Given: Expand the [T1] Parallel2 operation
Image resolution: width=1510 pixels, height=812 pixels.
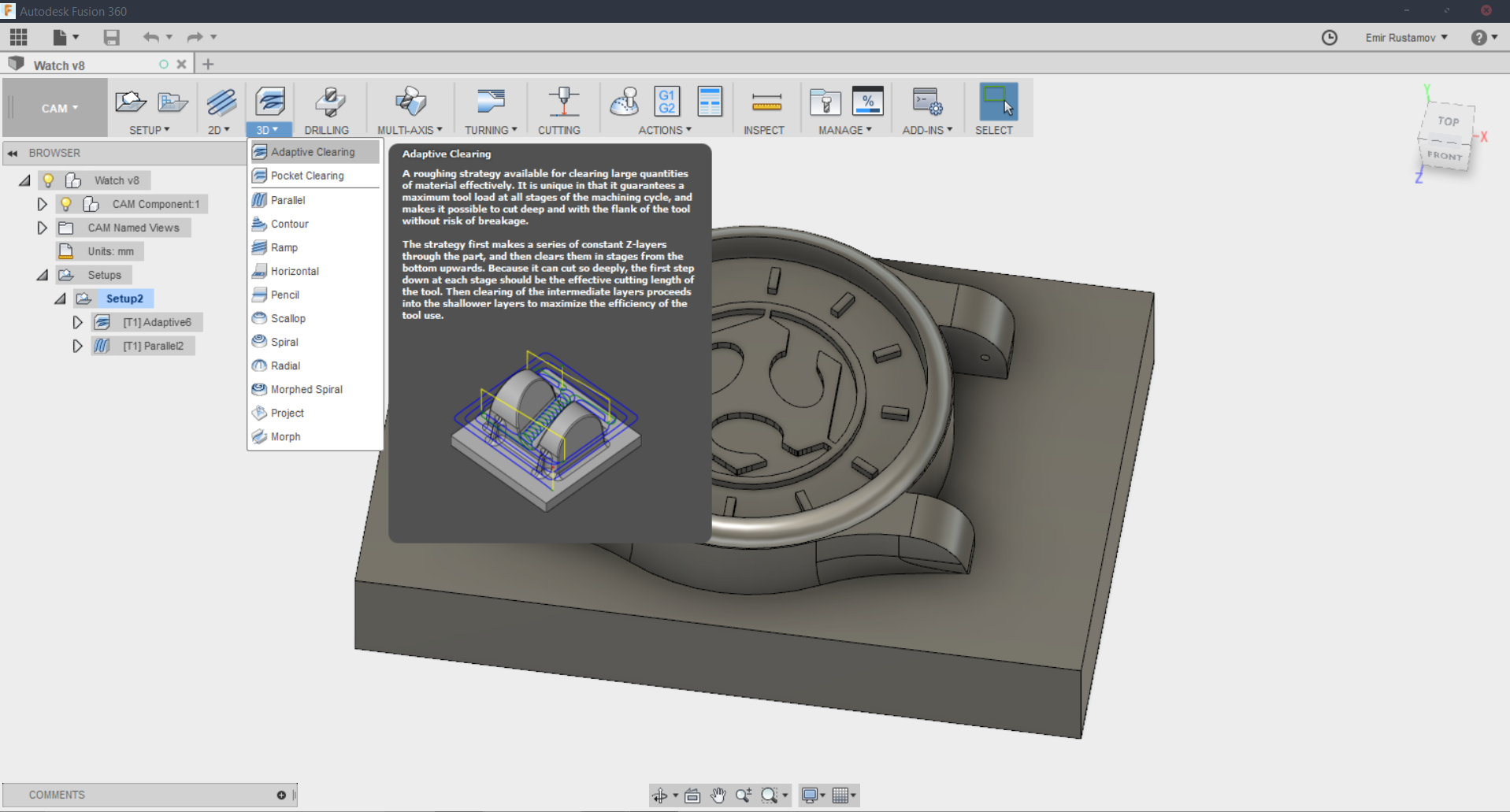Looking at the screenshot, I should click(77, 346).
